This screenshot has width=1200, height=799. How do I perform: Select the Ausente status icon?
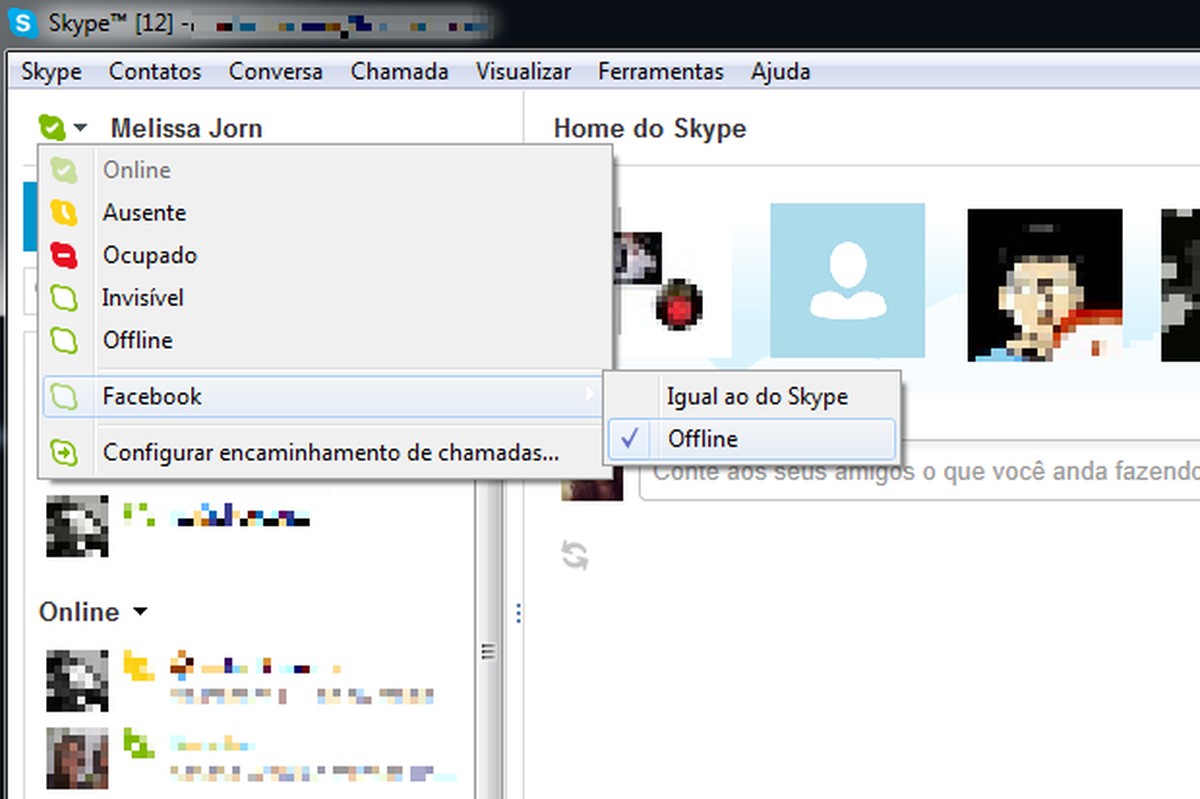tap(63, 213)
